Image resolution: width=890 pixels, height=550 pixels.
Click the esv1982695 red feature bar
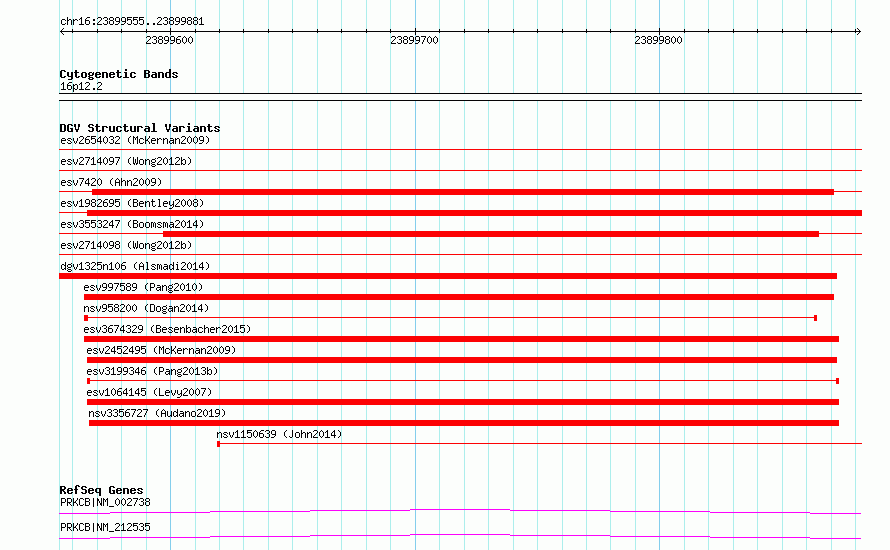click(474, 213)
